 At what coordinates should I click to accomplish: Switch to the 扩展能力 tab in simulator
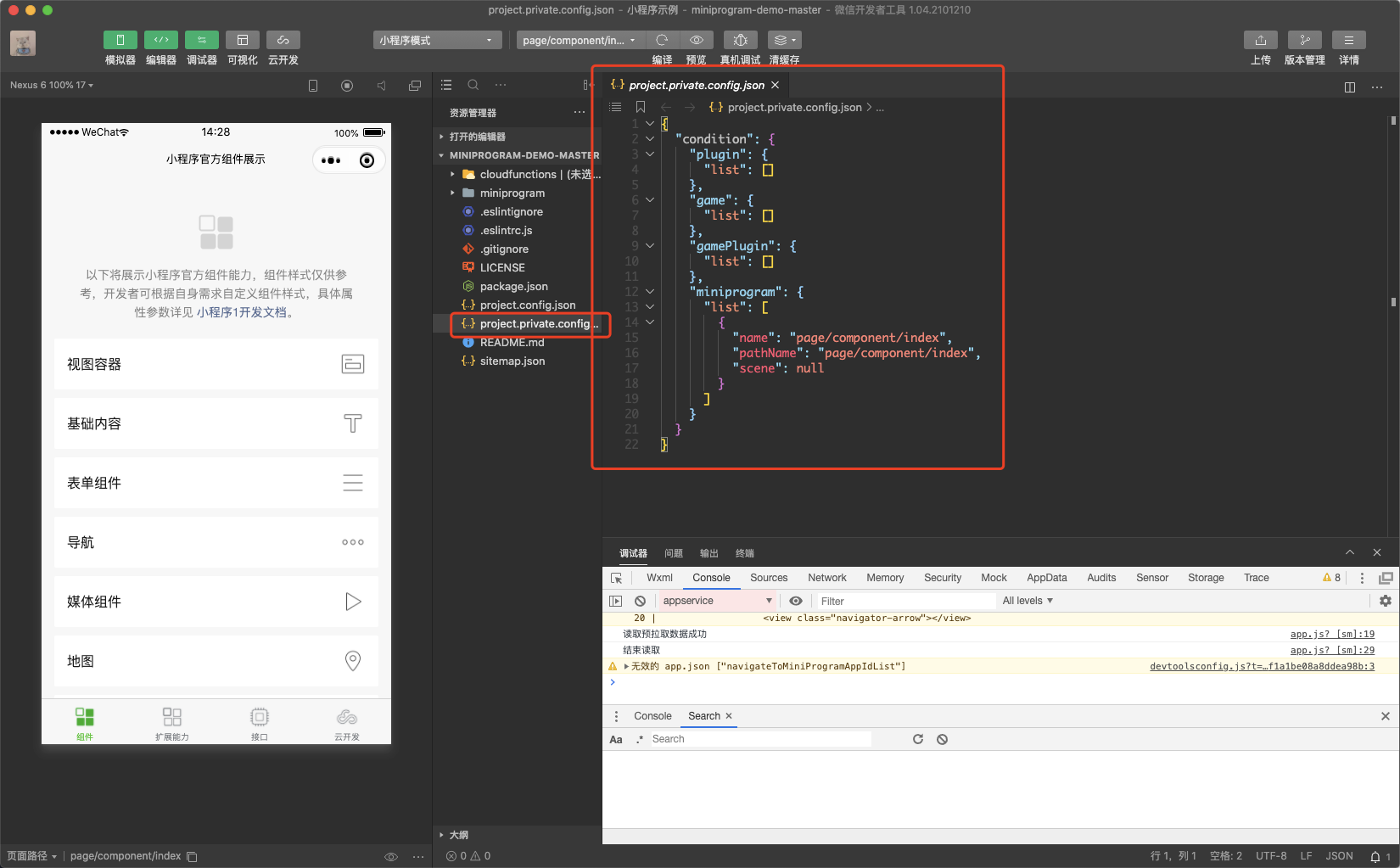tap(172, 723)
